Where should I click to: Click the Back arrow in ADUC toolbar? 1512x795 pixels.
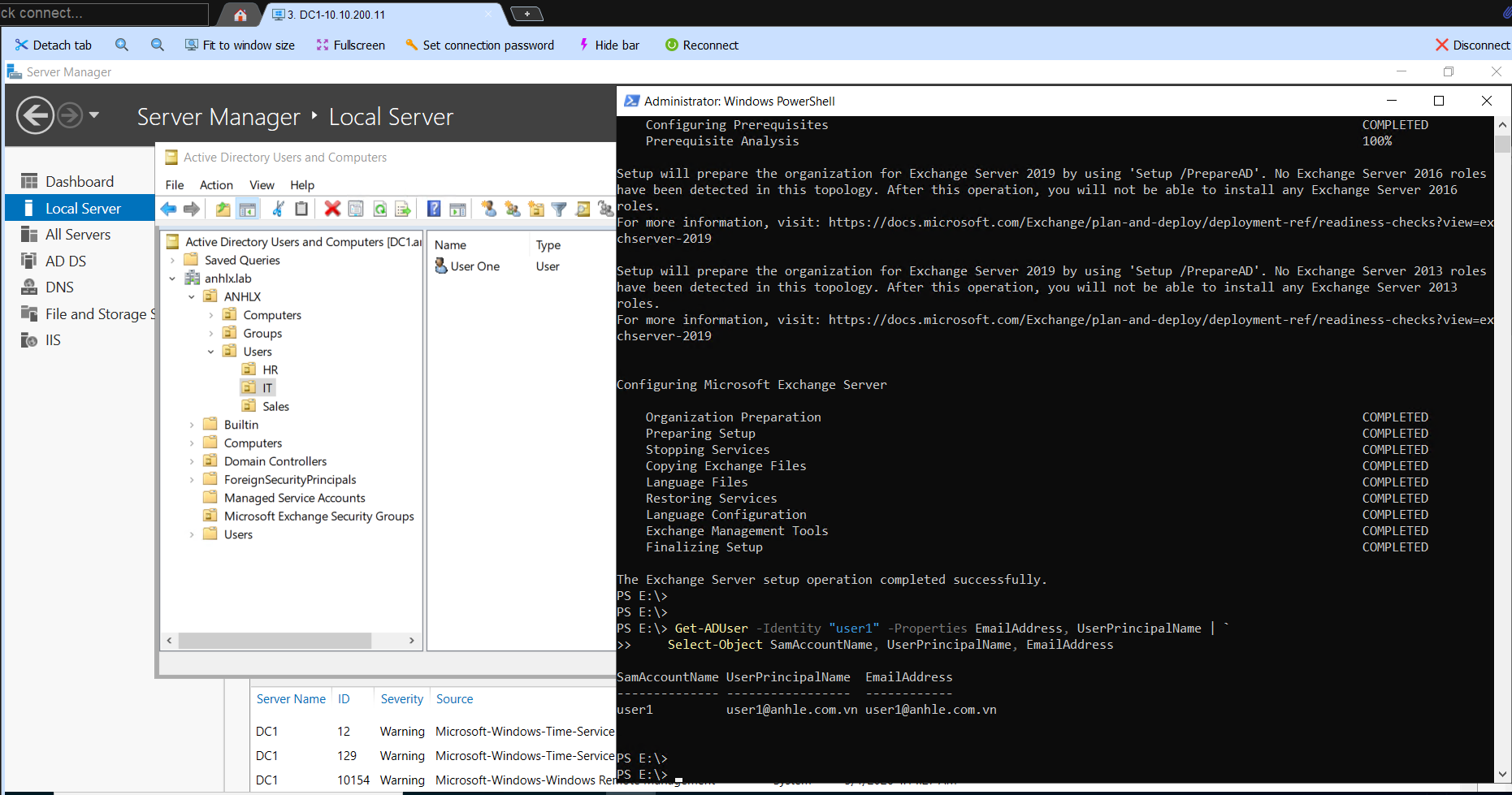(x=168, y=210)
